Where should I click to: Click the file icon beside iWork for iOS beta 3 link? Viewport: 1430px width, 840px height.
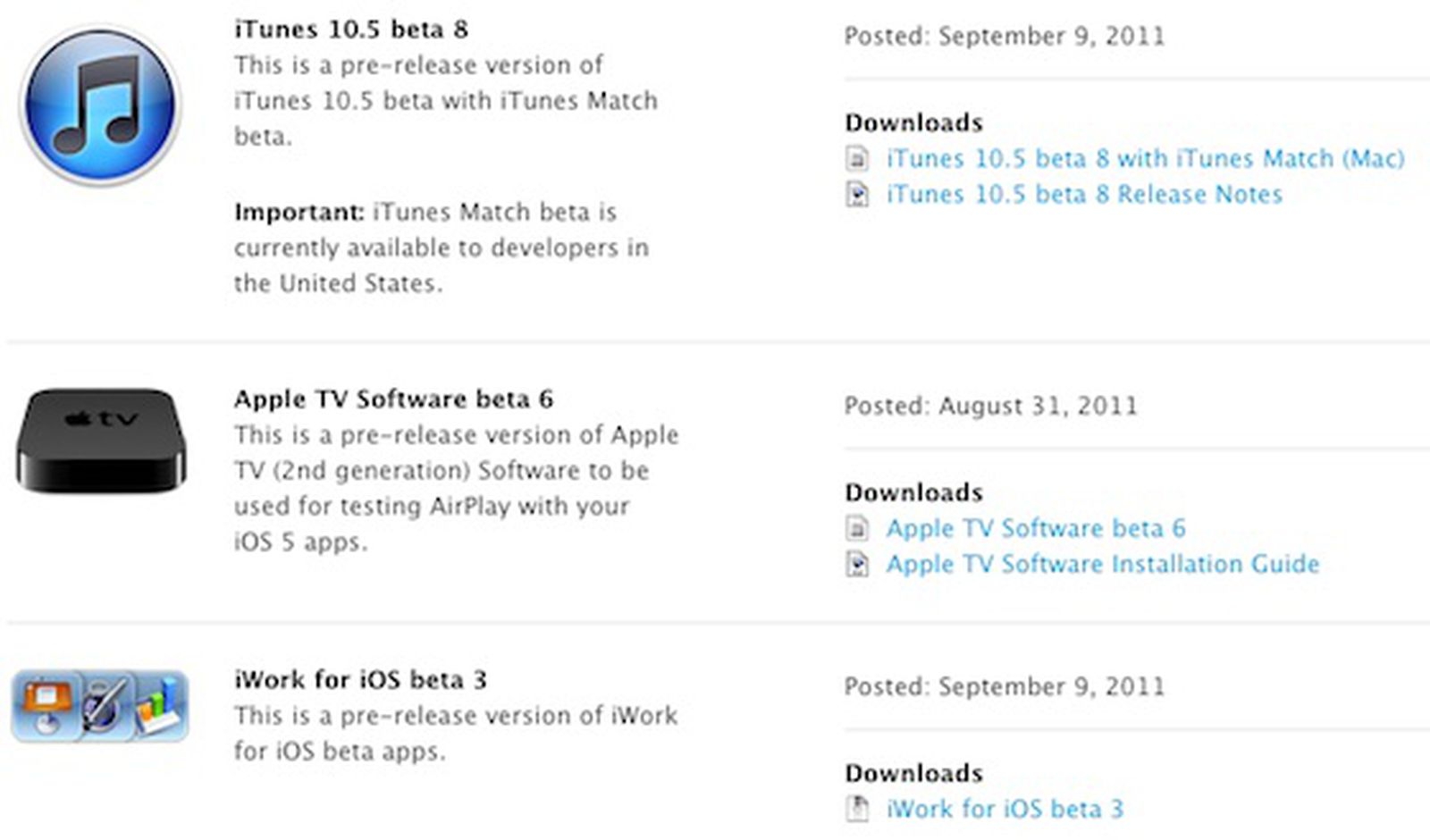(857, 810)
